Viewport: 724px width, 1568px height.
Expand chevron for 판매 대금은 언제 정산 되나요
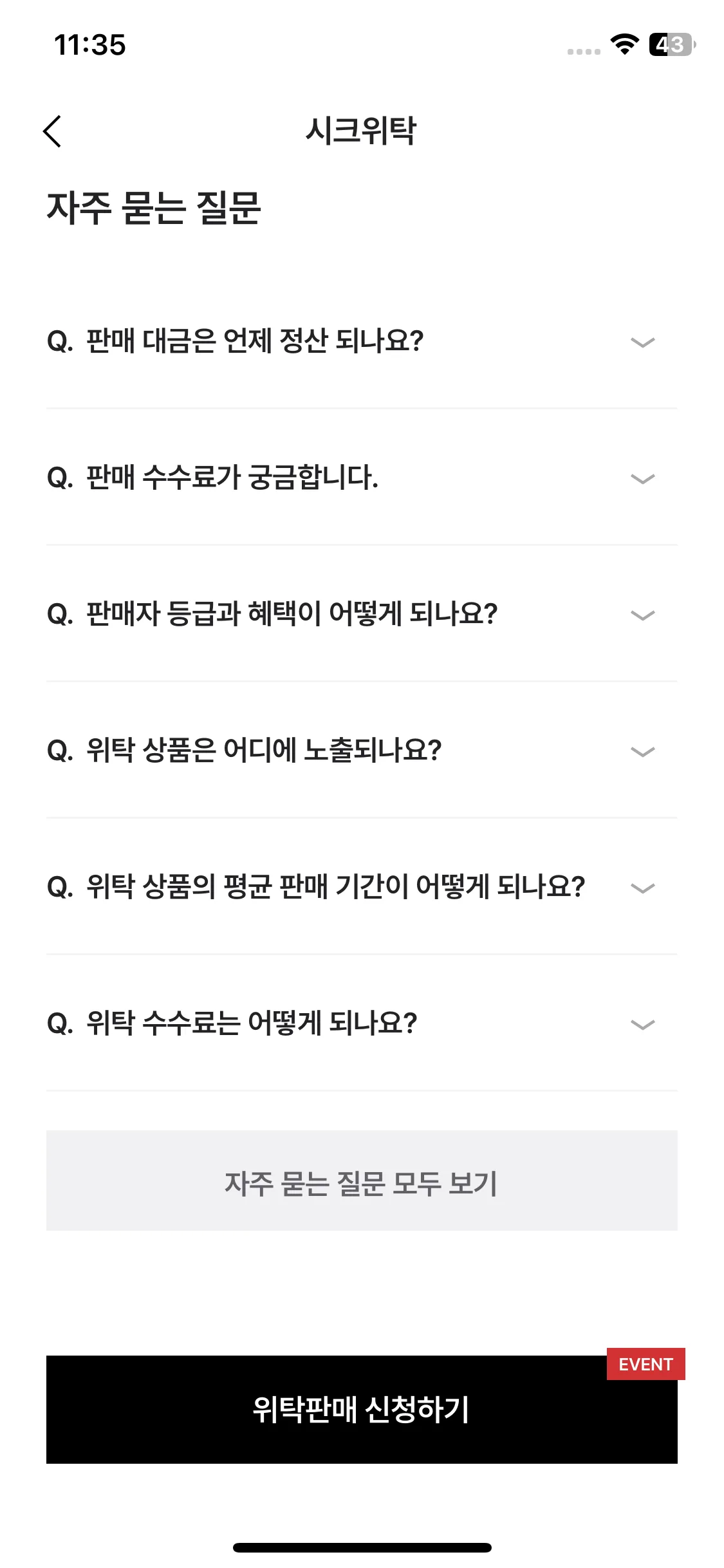pos(642,342)
